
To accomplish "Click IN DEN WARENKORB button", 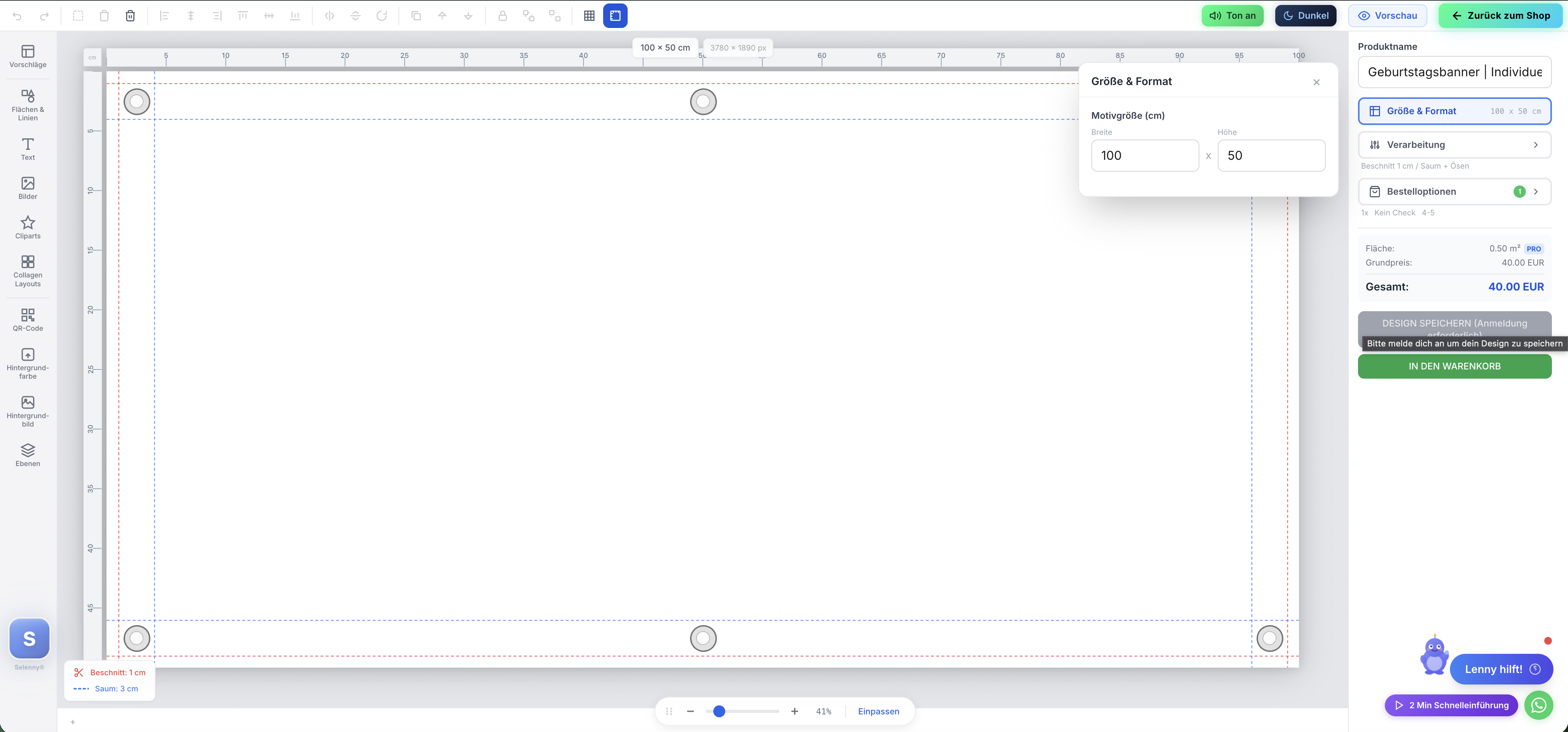I will tap(1453, 366).
